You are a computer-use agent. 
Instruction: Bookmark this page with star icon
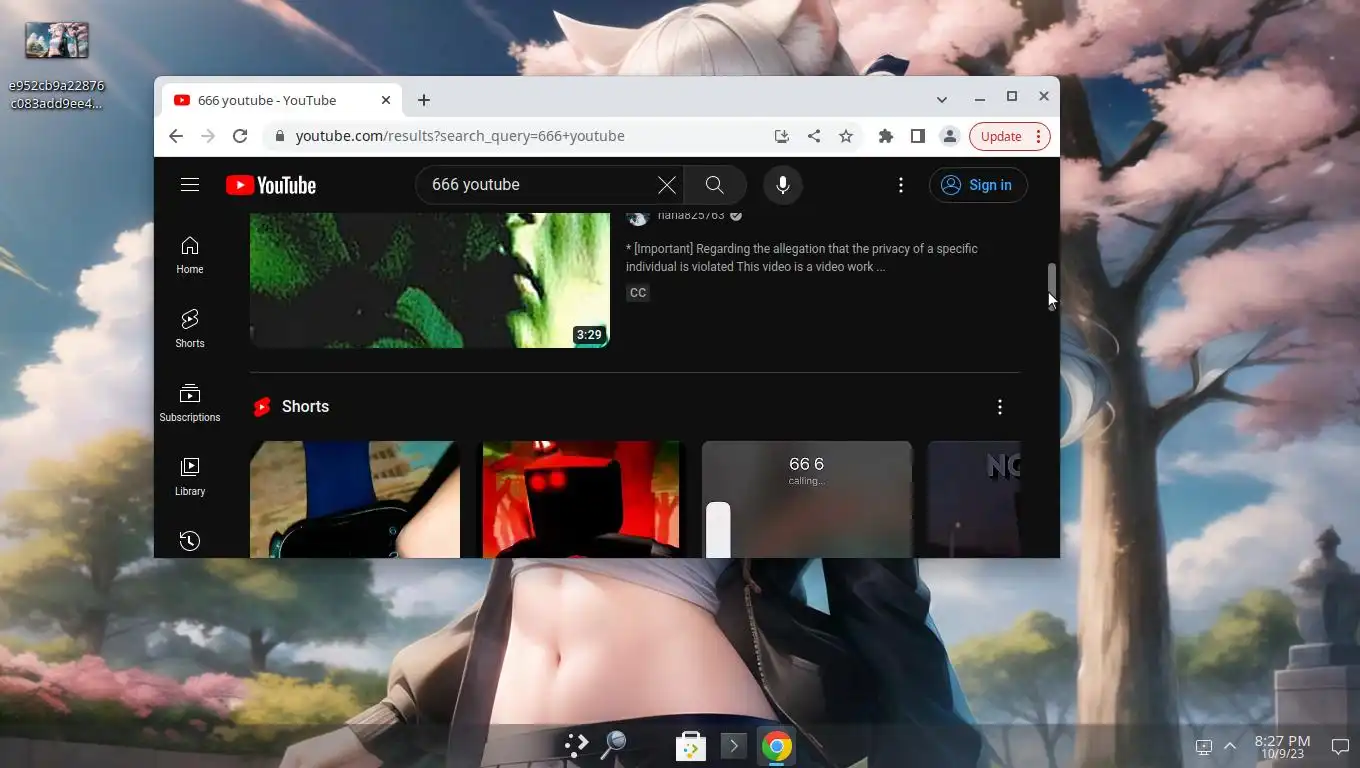pos(846,136)
